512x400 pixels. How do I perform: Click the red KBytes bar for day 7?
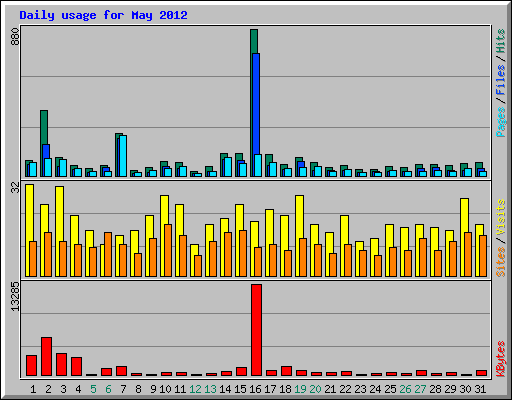click(121, 371)
